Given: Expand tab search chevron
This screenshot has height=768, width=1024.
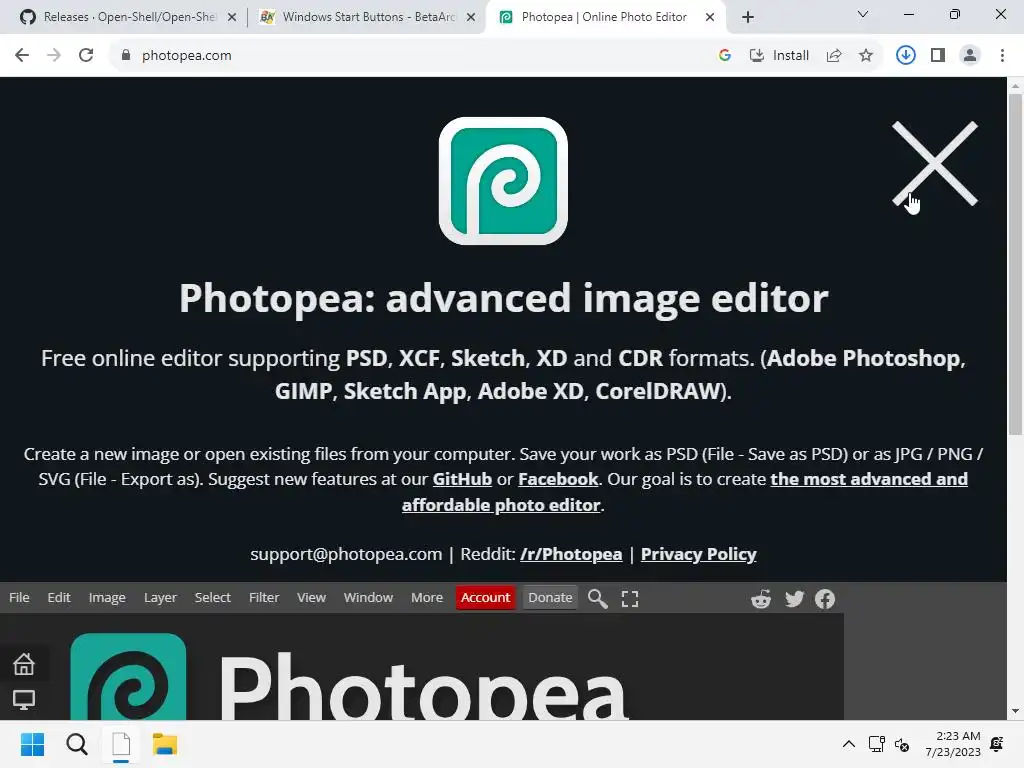Looking at the screenshot, I should click(x=863, y=14).
